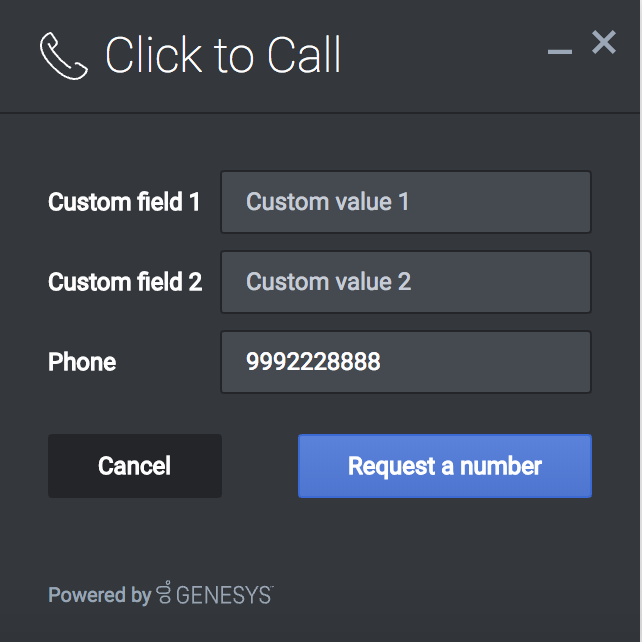
Task: Click the phone handset icon in header
Action: [x=63, y=55]
